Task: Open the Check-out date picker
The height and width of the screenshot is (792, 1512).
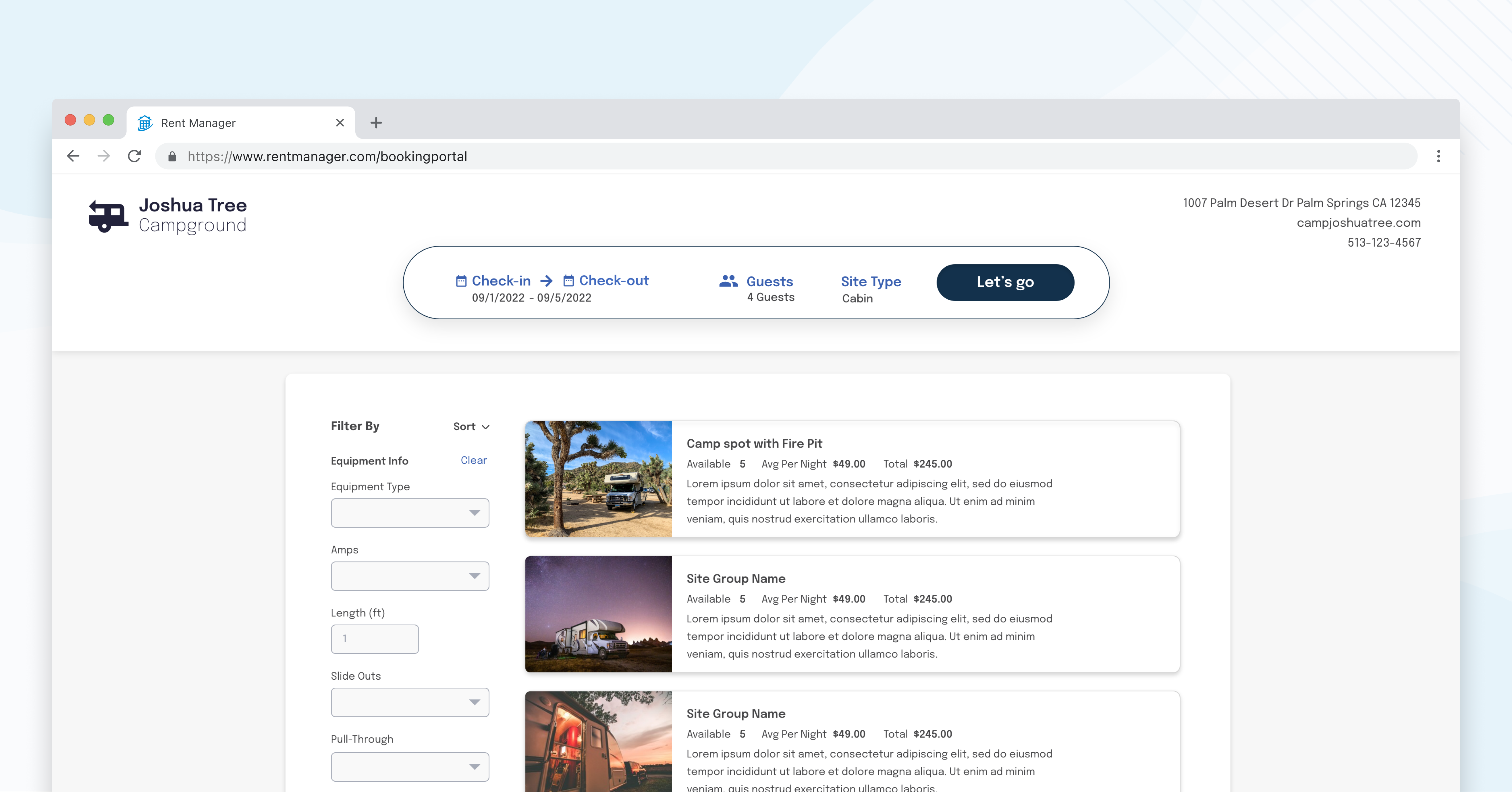Action: (x=613, y=280)
